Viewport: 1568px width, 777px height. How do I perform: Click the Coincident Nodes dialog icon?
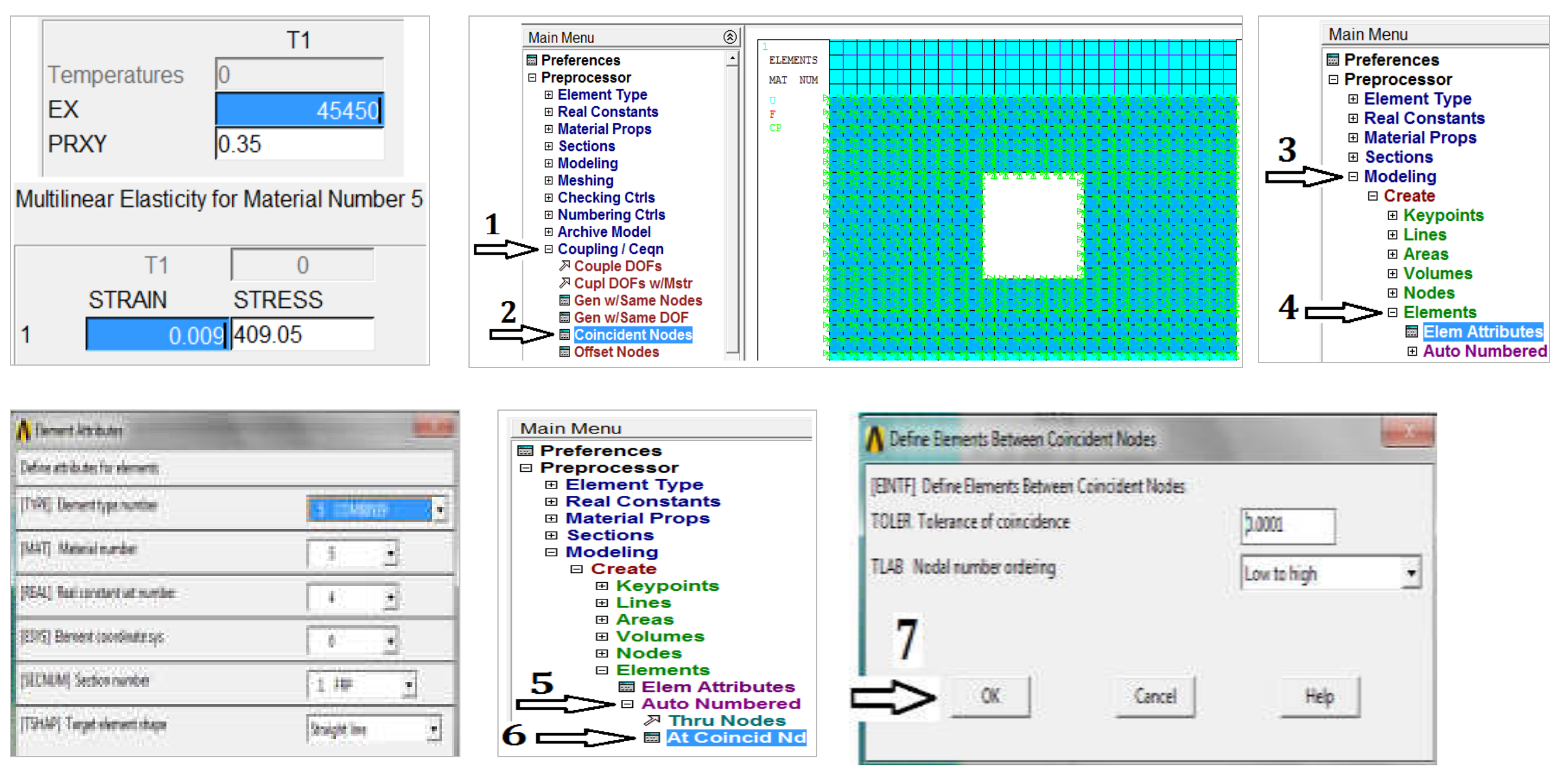point(564,335)
